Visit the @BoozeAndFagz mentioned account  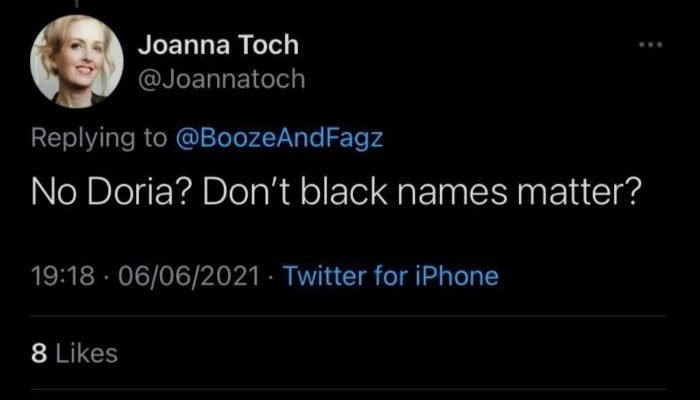(280, 138)
